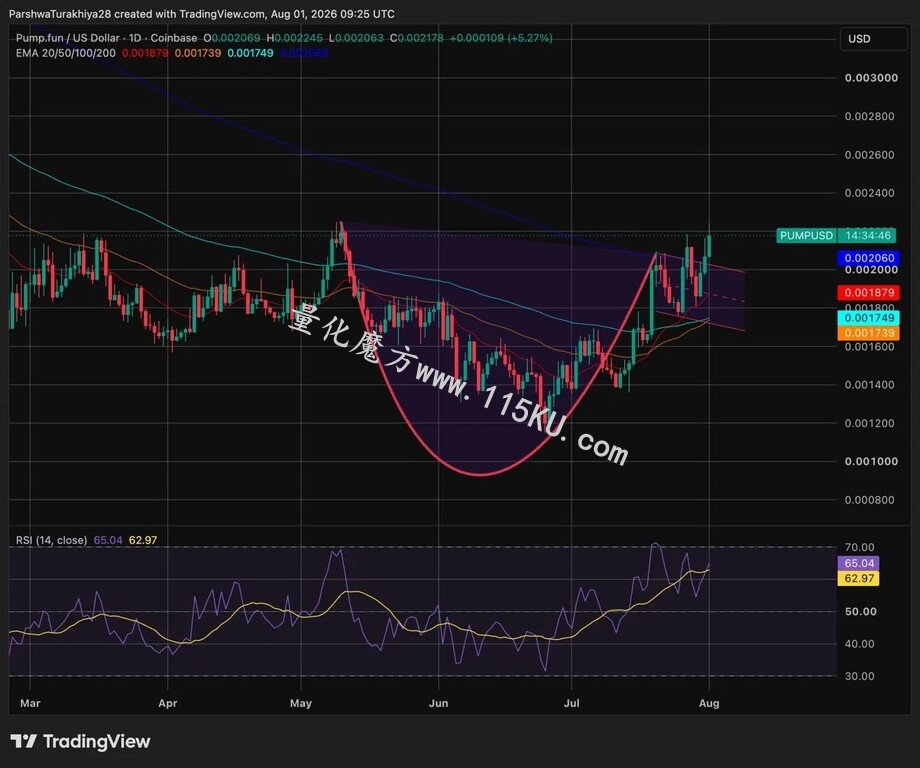Click the 0.002400 price axis label
The image size is (920, 768).
coord(870,193)
